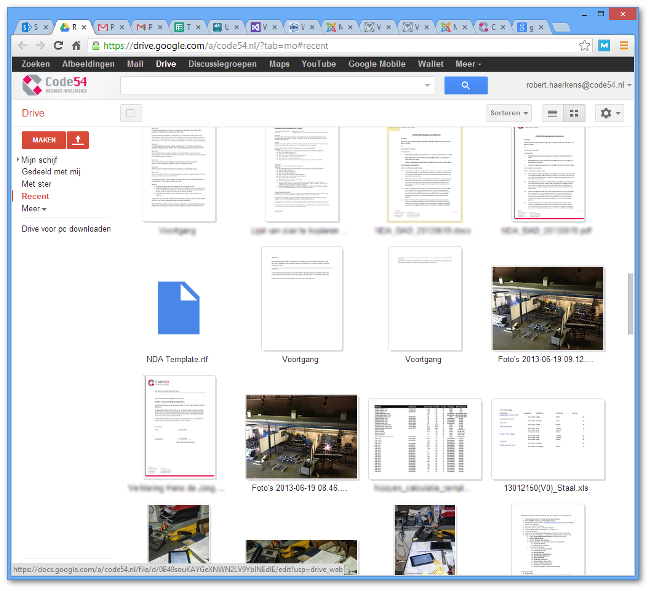Open the robert.haerkens@code54.nl account menu
The width and height of the screenshot is (650, 591).
(579, 85)
